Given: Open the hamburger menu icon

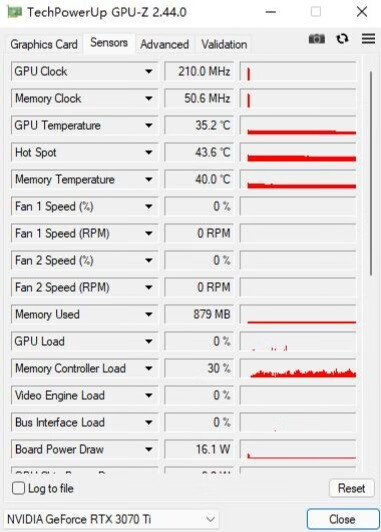Looking at the screenshot, I should (x=368, y=38).
